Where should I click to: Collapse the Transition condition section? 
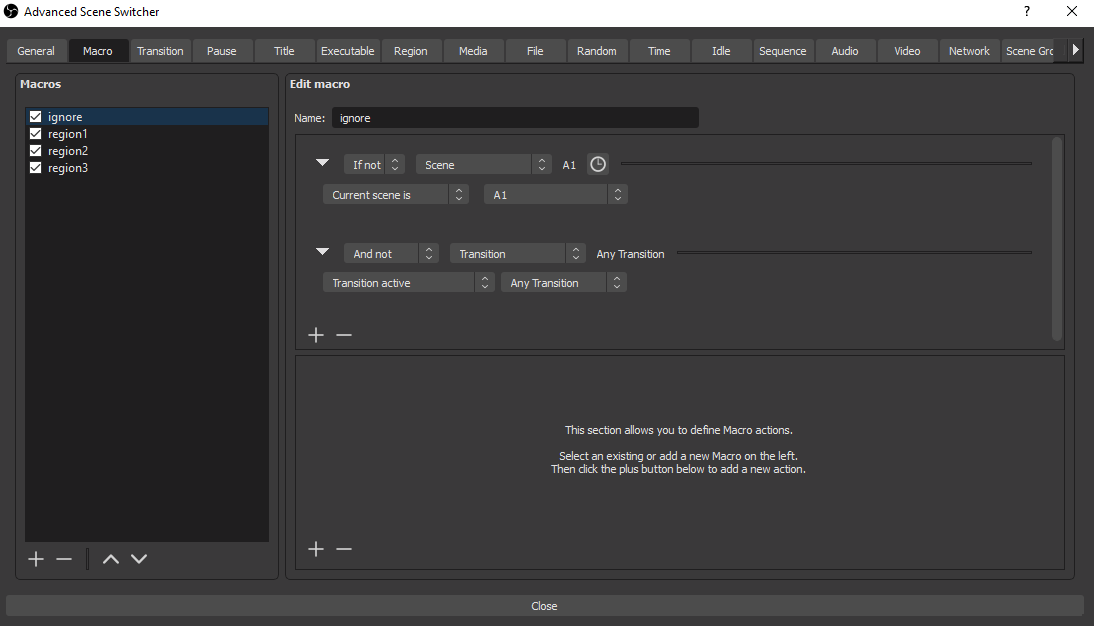click(322, 251)
